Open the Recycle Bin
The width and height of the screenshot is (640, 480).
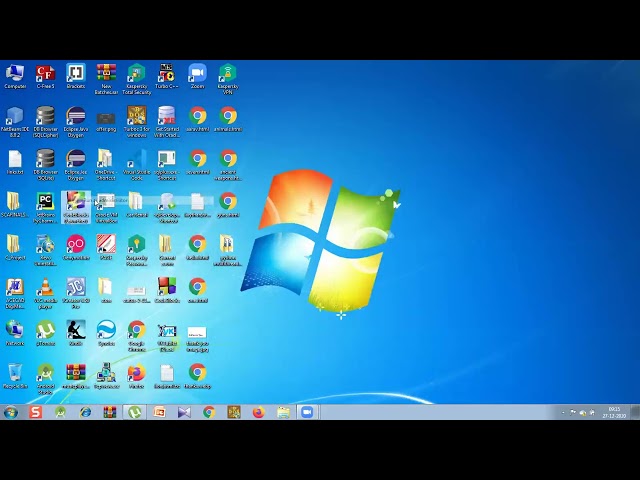click(x=15, y=376)
